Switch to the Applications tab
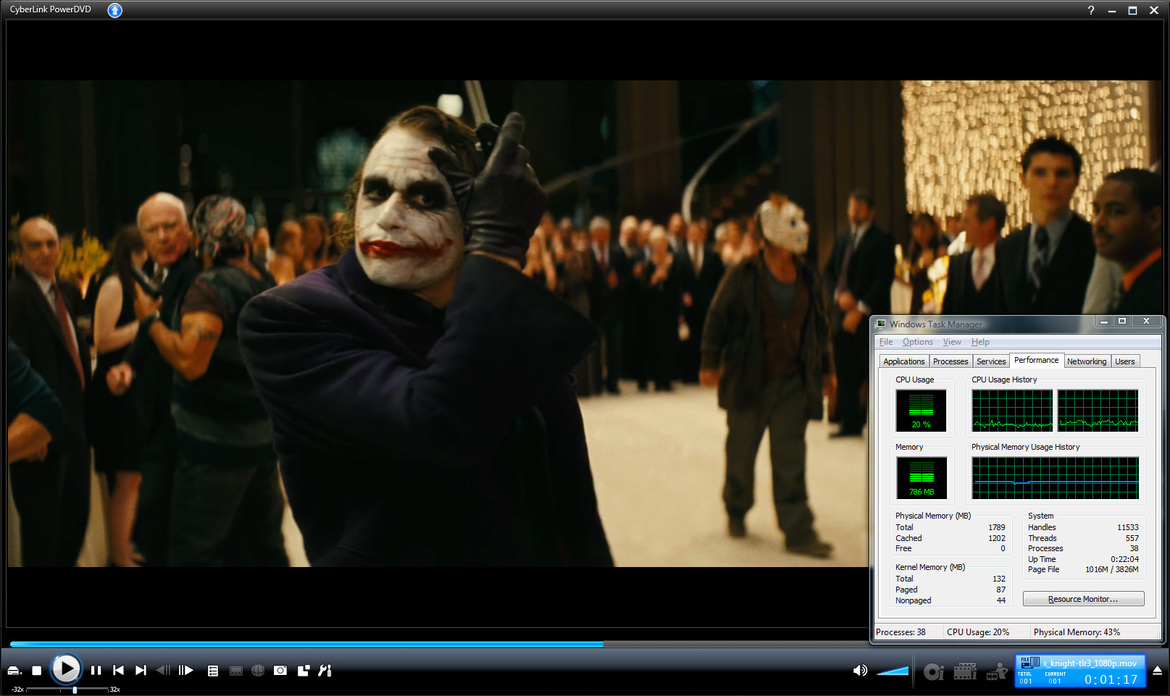Viewport: 1170px width, 696px height. click(904, 361)
